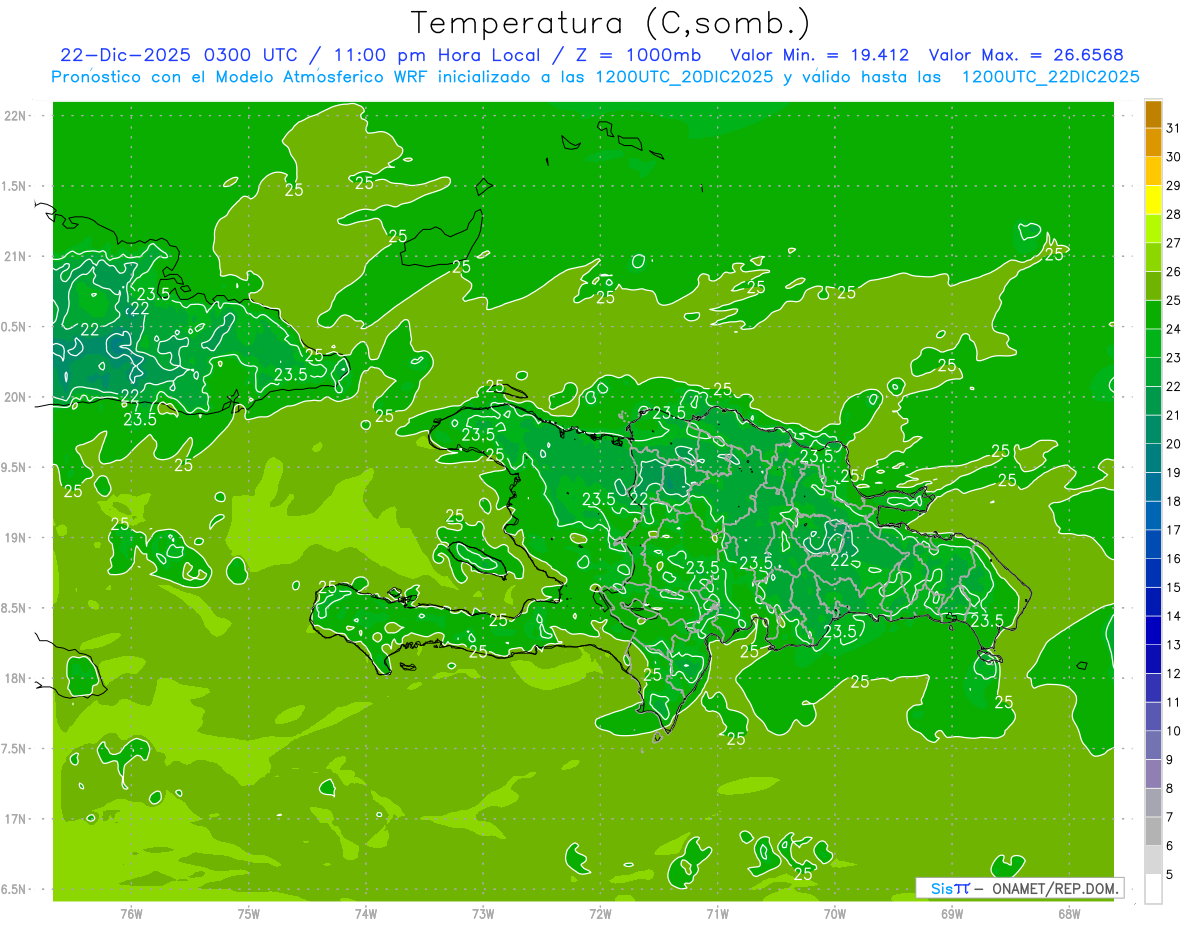Image resolution: width=1200 pixels, height=927 pixels.
Task: Click the 'Valor Min. = 19.412' text
Action: point(820,55)
